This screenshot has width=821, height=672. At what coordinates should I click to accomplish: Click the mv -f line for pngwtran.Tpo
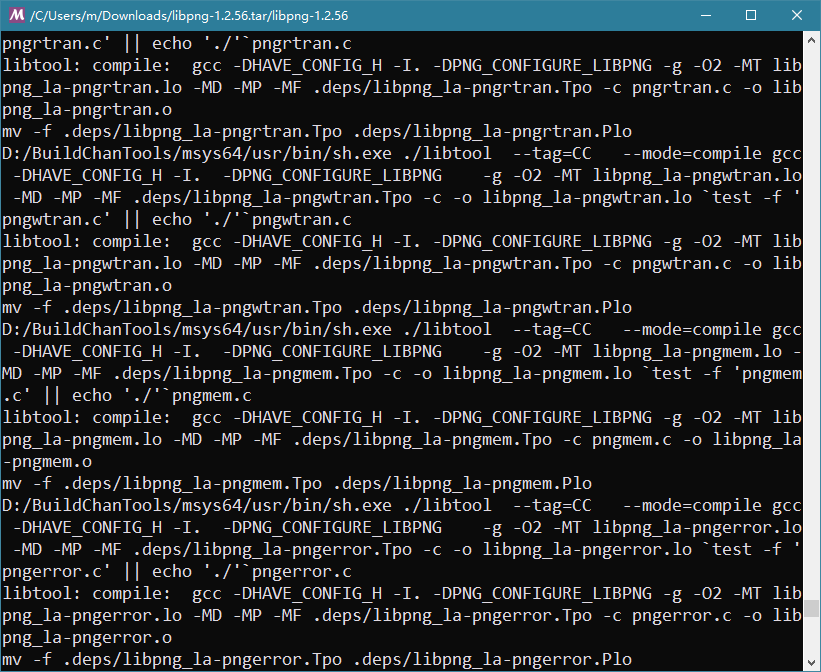[x=316, y=307]
